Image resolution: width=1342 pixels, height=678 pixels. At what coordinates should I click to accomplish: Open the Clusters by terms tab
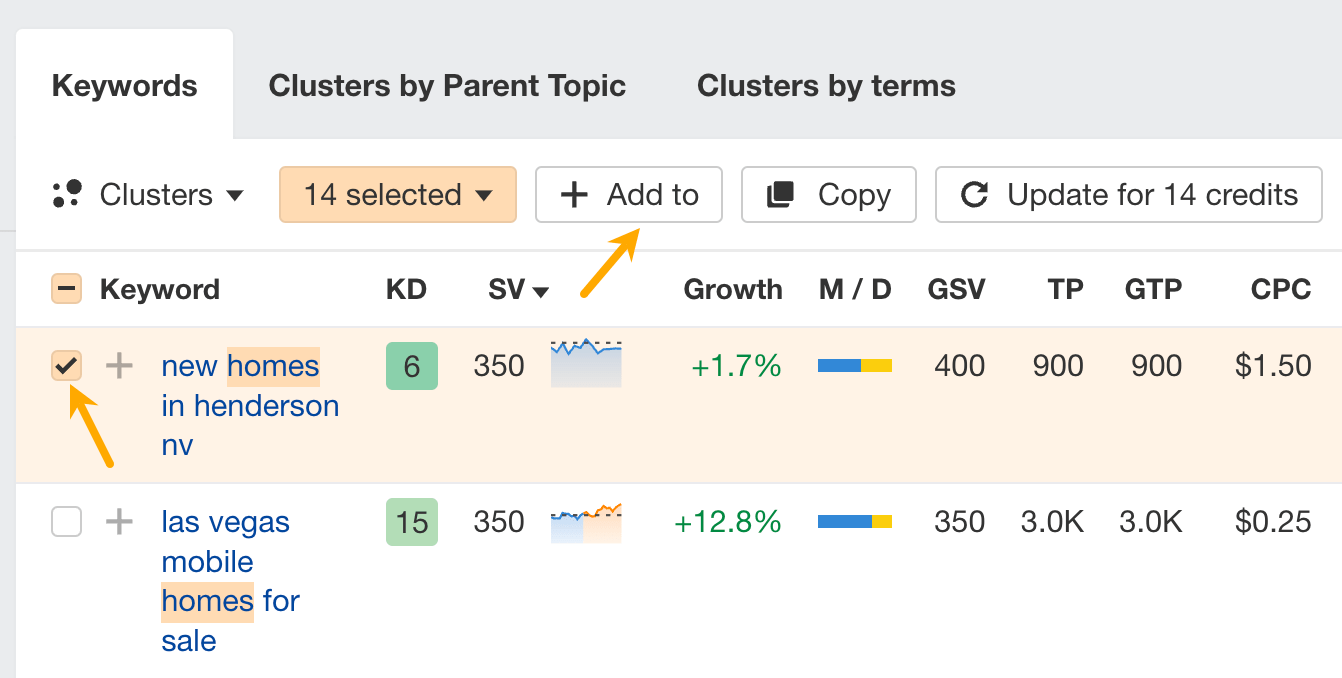click(826, 86)
